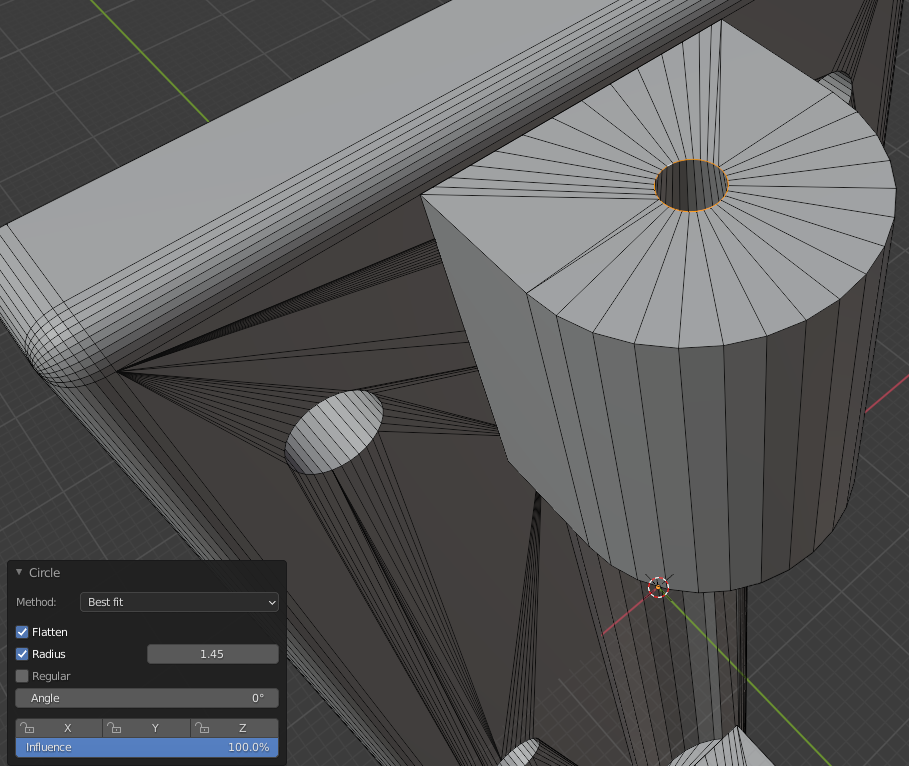909x766 pixels.
Task: Click the rounded corner sphere of the frame
Action: pyautogui.click(x=65, y=345)
